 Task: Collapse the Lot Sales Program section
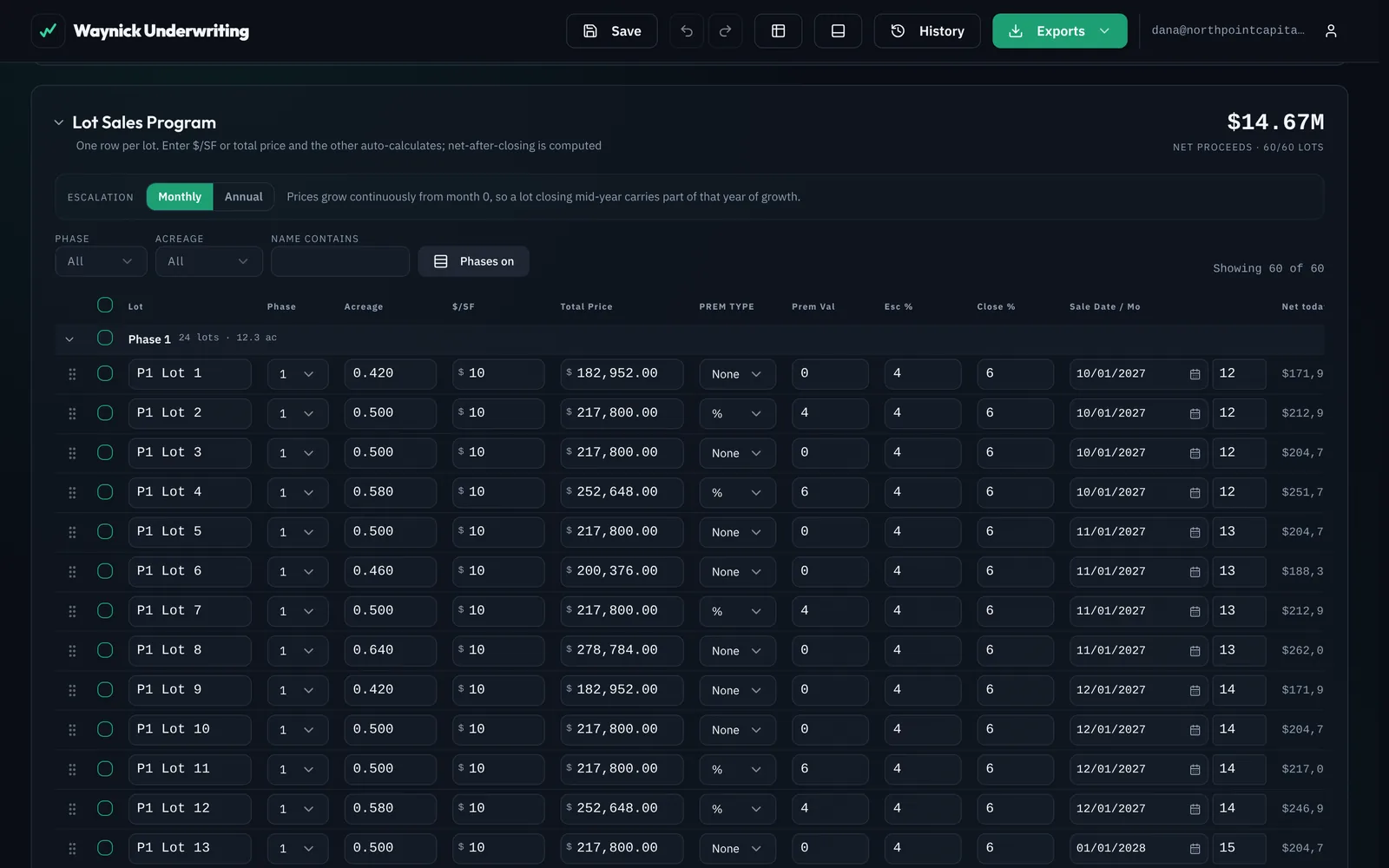pos(58,122)
